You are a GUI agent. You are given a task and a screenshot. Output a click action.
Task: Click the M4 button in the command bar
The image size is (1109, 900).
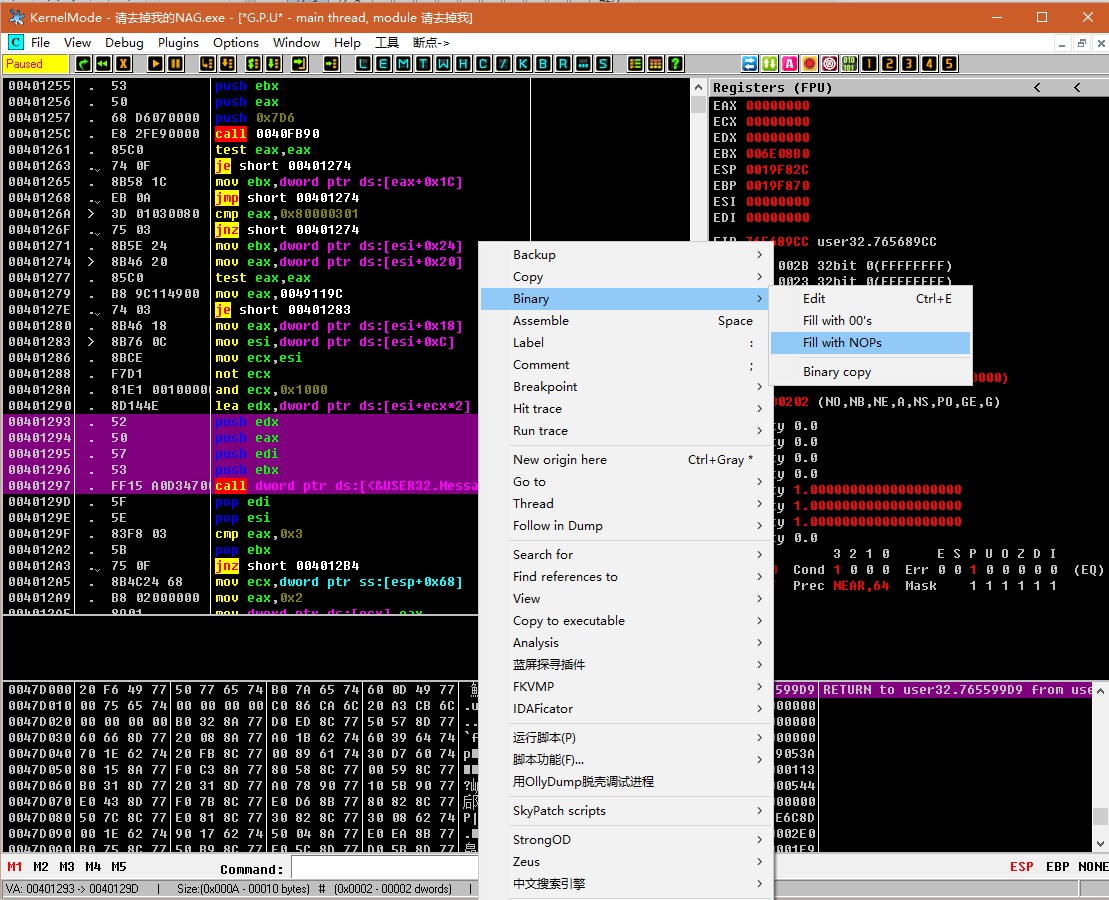(x=93, y=867)
